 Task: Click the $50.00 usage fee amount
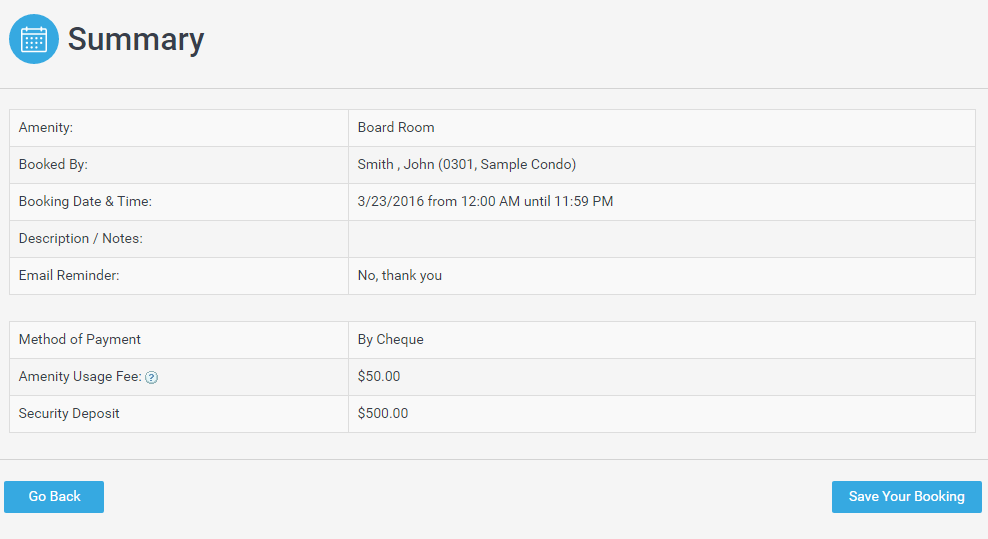tap(379, 377)
